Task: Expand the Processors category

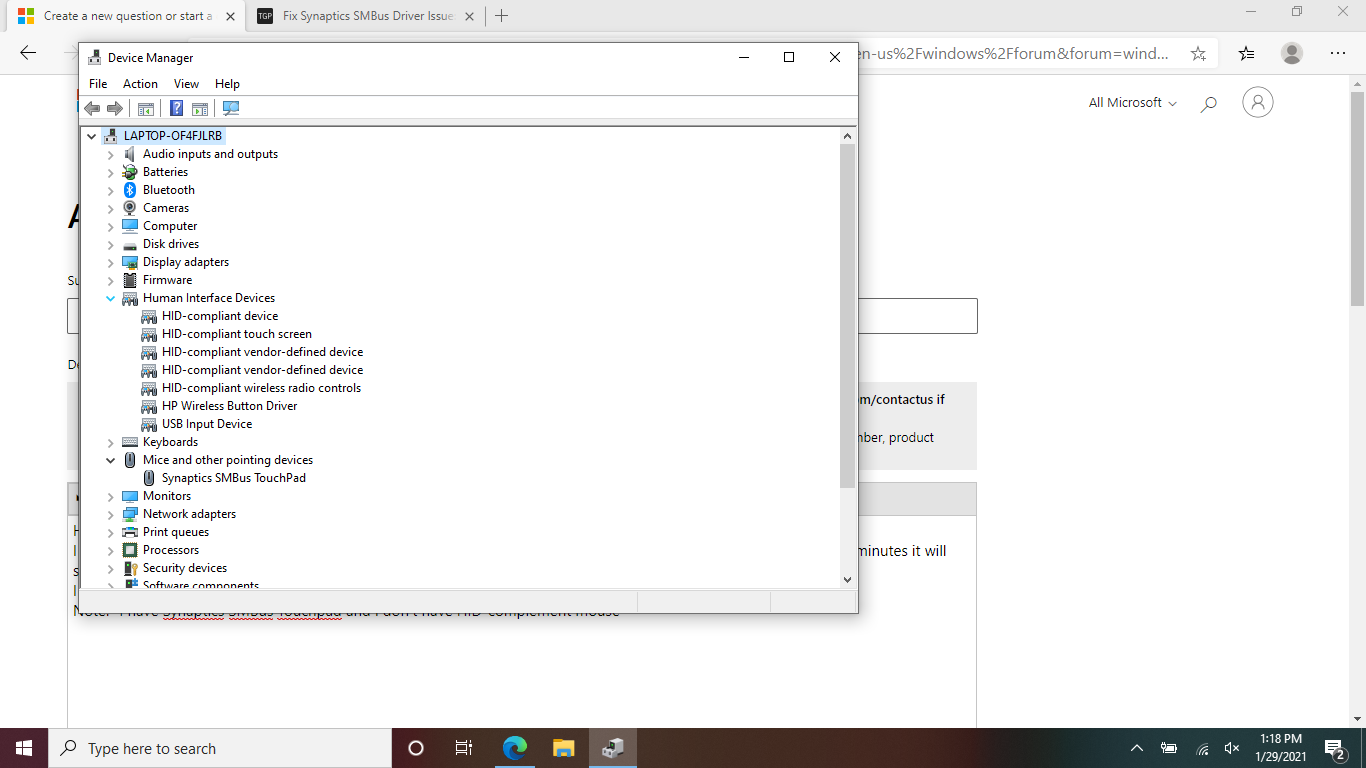Action: pos(111,550)
